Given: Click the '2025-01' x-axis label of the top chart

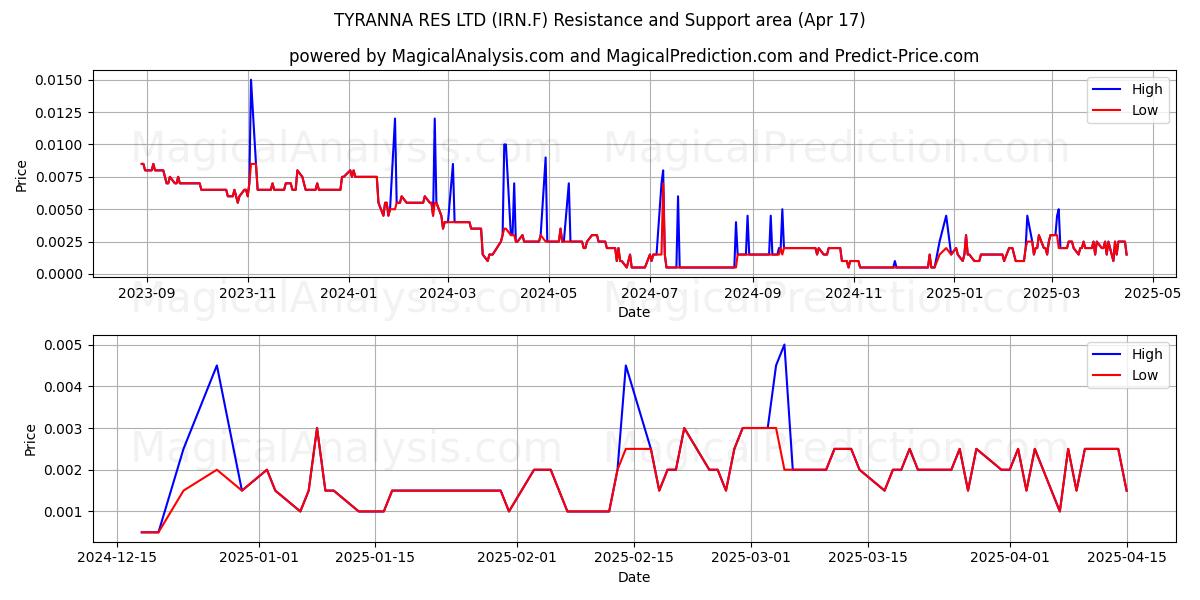Looking at the screenshot, I should coord(954,293).
